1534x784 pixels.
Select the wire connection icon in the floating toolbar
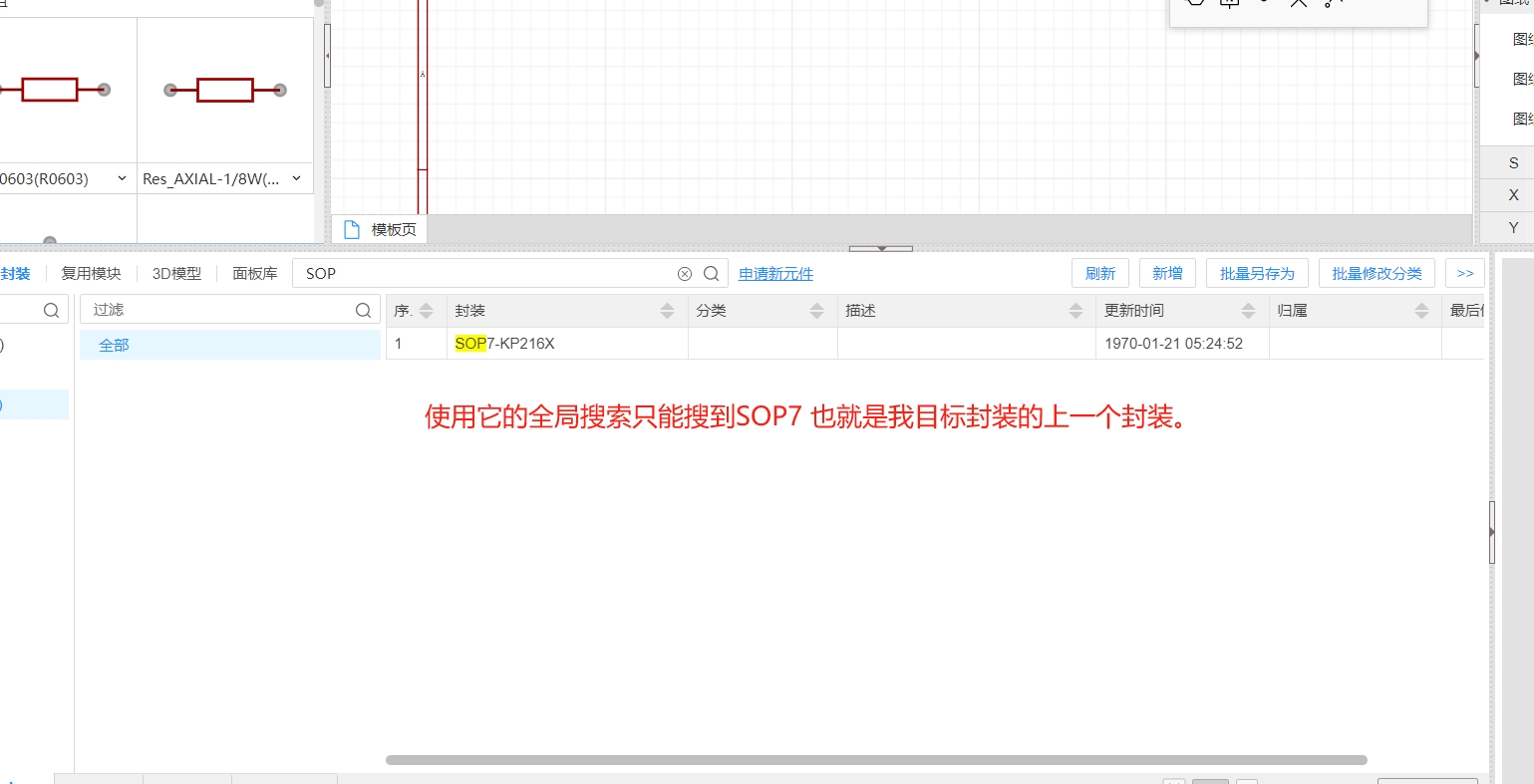[x=1331, y=4]
